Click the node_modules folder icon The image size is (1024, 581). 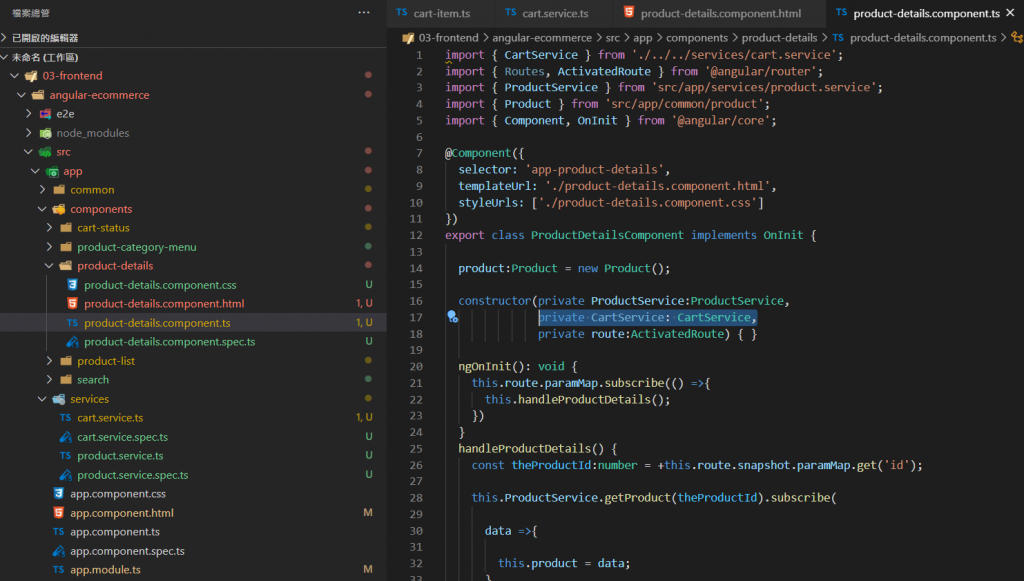click(45, 133)
